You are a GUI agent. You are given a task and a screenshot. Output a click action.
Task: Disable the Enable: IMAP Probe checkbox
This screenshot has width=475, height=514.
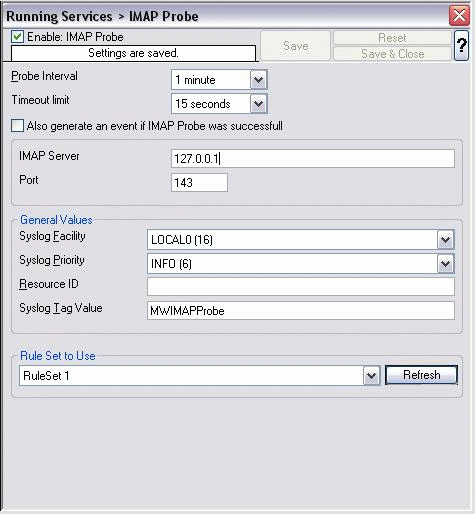[17, 37]
